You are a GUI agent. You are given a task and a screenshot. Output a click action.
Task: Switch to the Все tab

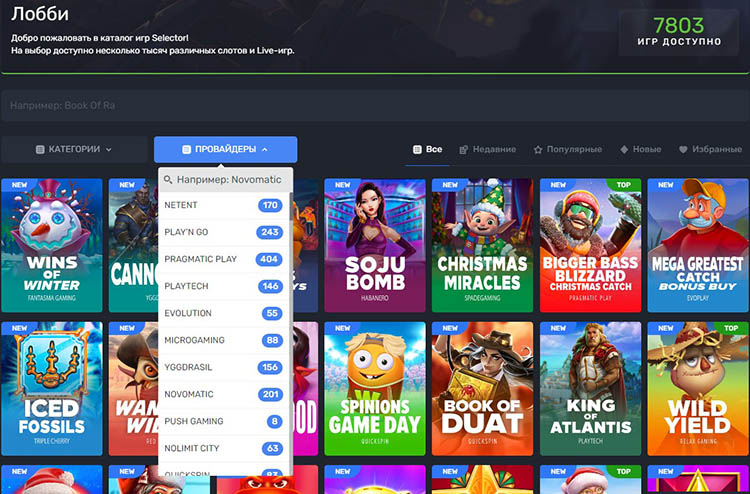(x=427, y=150)
